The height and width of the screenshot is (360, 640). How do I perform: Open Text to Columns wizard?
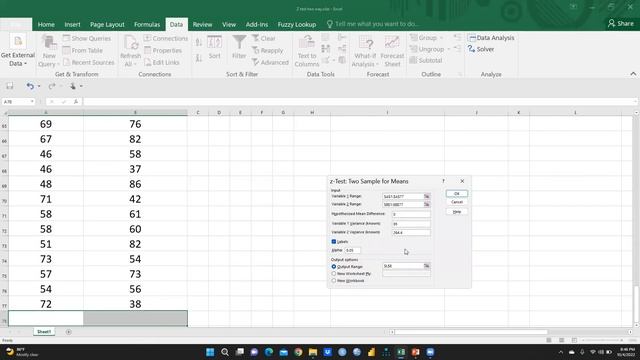pyautogui.click(x=307, y=51)
